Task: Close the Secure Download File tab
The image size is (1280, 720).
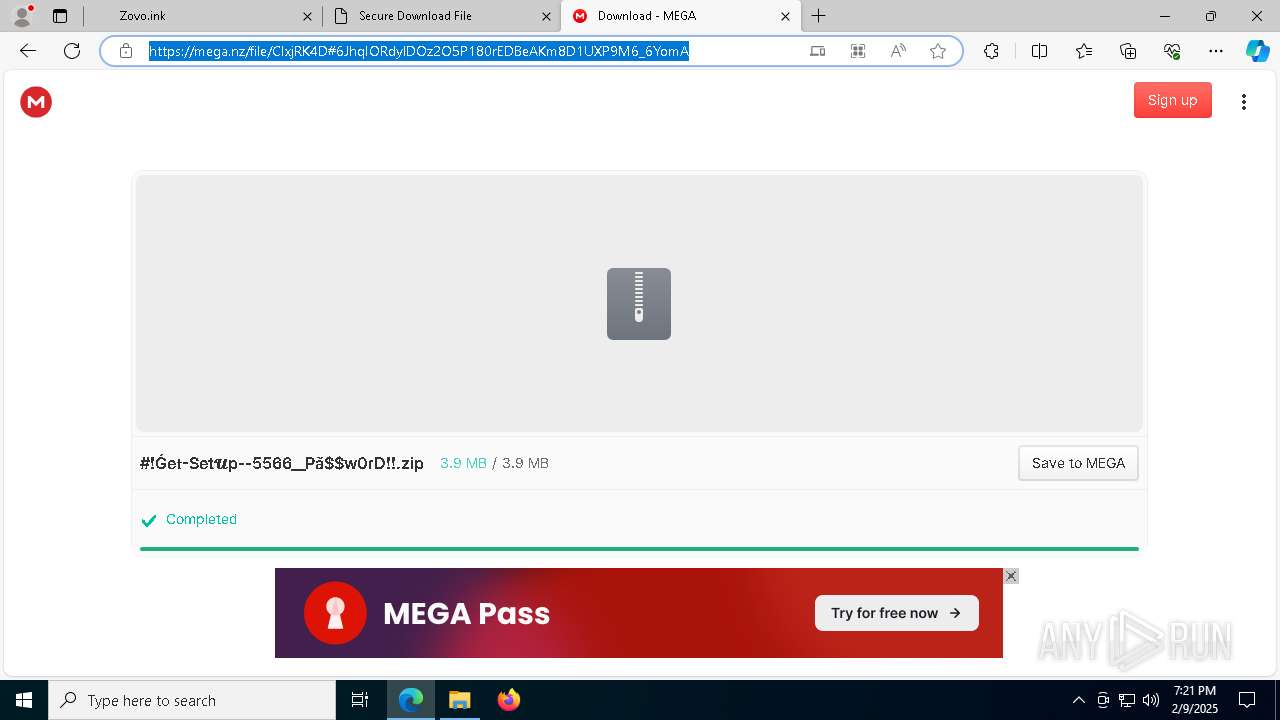Action: pos(546,16)
